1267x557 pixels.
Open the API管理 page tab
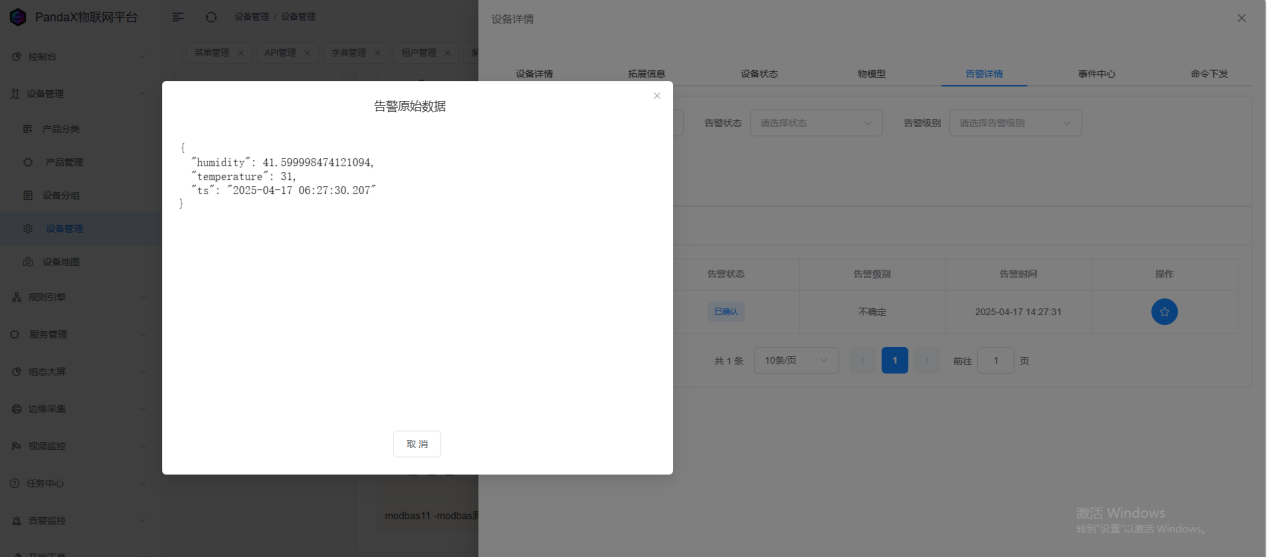tap(280, 53)
